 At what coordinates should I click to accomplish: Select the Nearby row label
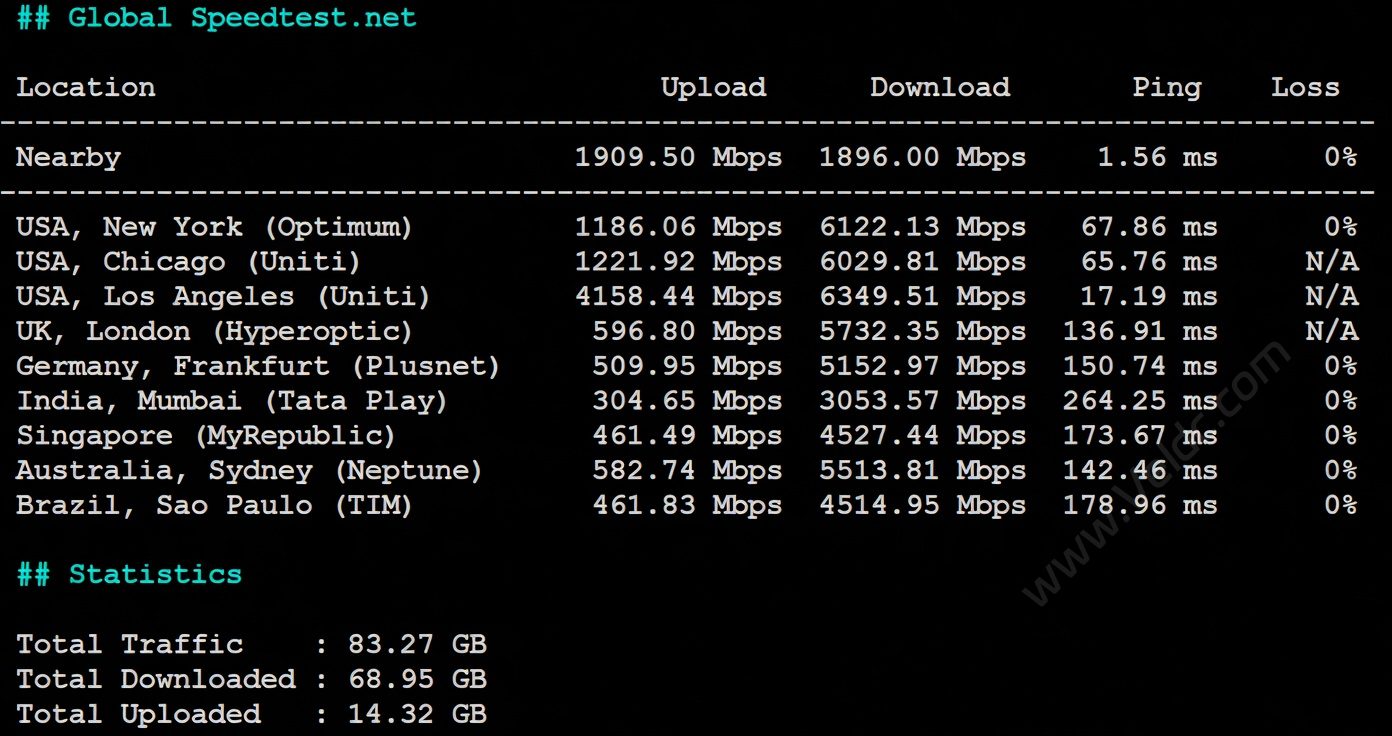[x=68, y=158]
